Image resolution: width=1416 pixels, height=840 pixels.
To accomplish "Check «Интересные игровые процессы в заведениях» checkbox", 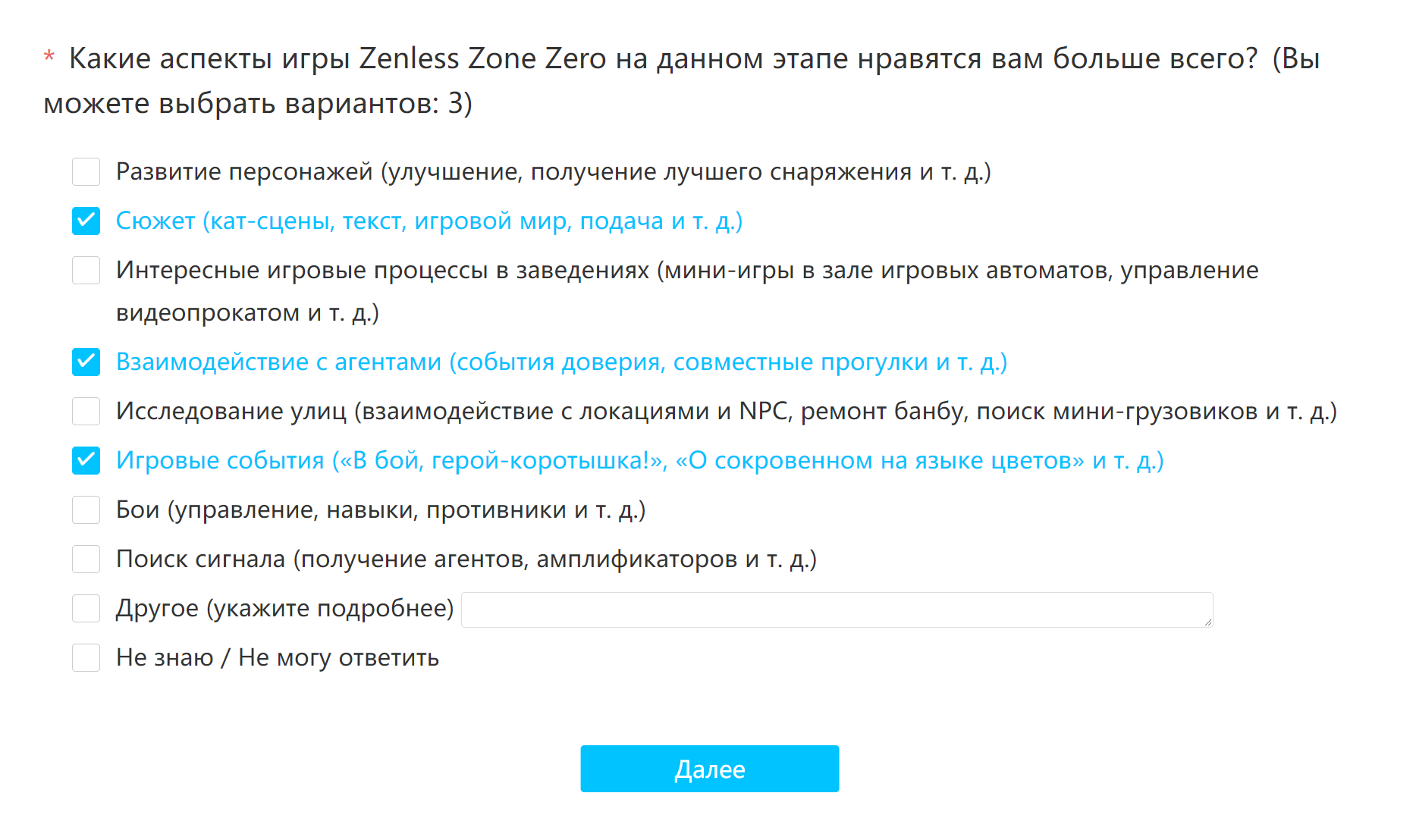I will (x=86, y=270).
